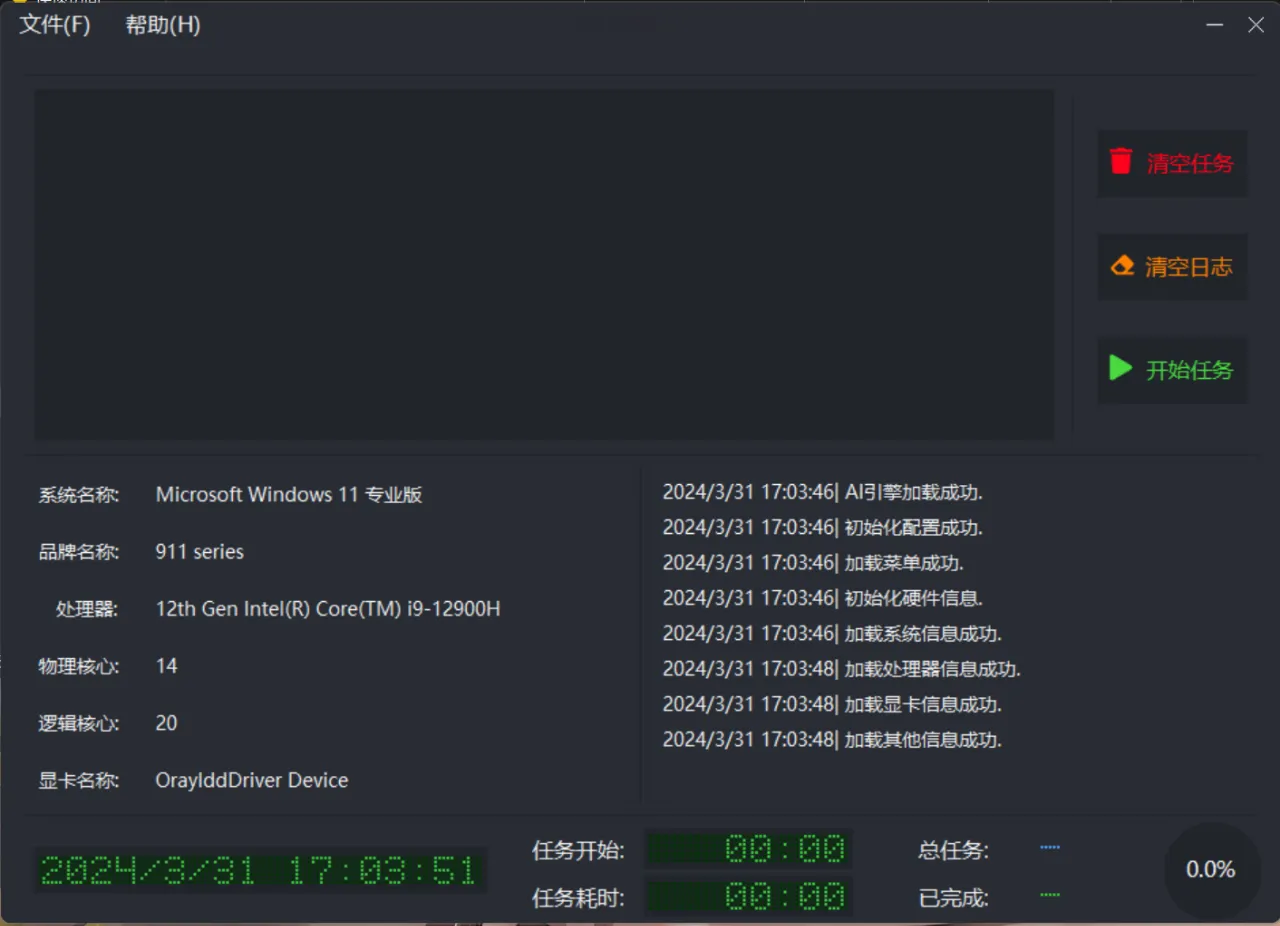Click inside the empty task list area
Viewport: 1280px width, 926px height.
pos(544,264)
